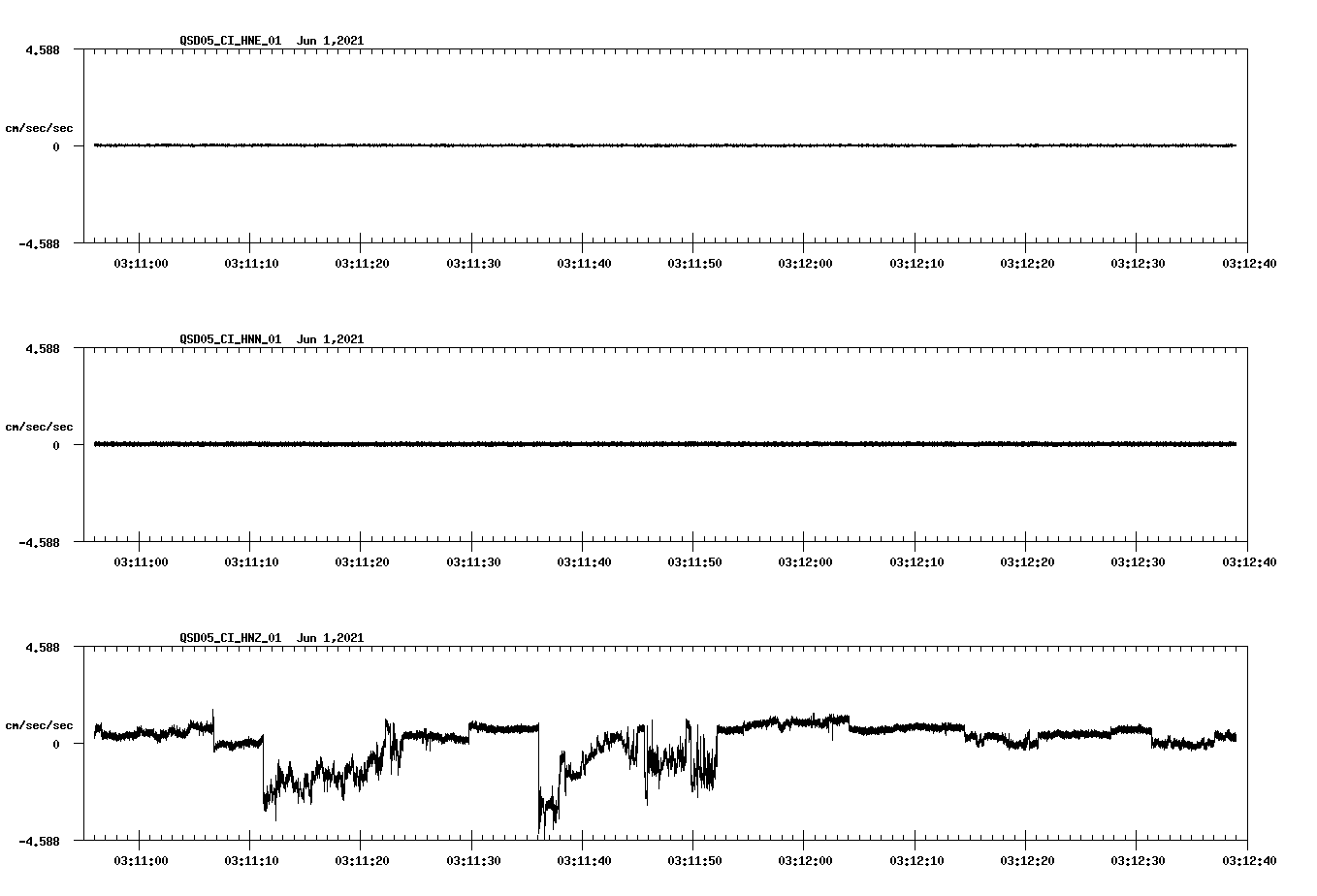The image size is (1317, 896).
Task: Click 03:12:00 time label under HNZ plot
Action: point(806,860)
